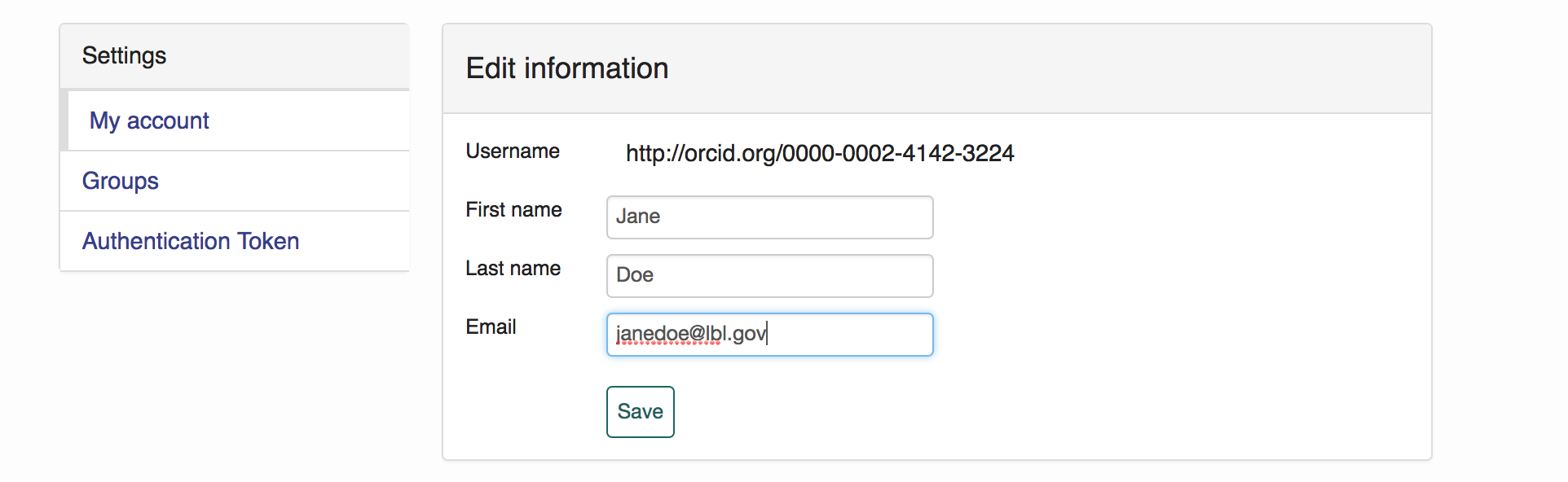
Task: Click the First name label
Action: [x=513, y=210]
